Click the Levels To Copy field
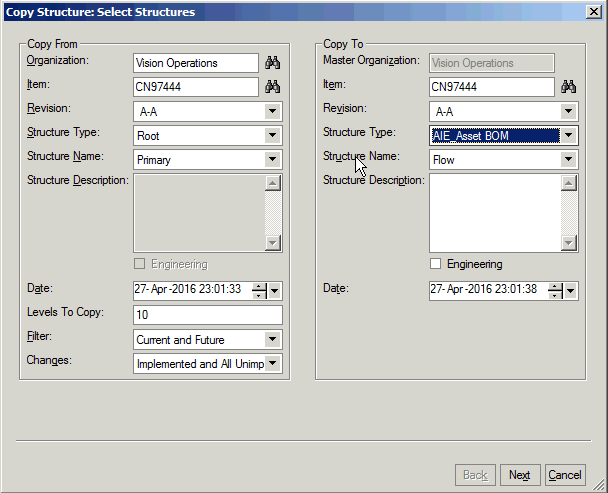The height and width of the screenshot is (493, 608). pyautogui.click(x=208, y=315)
